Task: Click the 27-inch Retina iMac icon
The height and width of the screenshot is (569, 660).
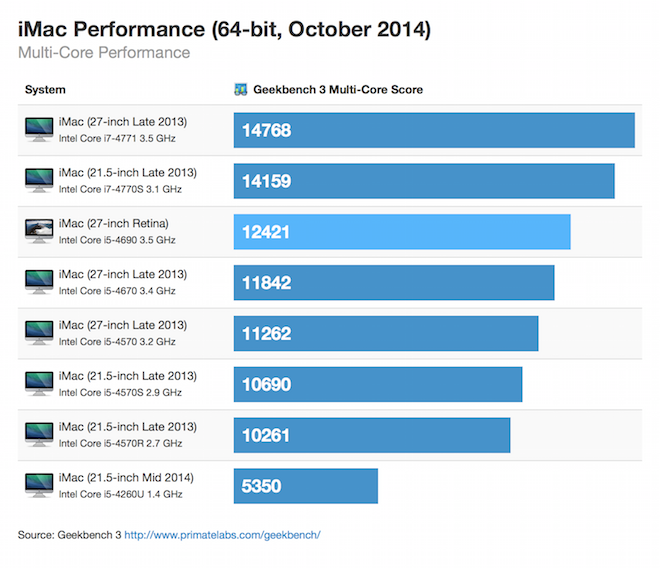Action: [41, 231]
